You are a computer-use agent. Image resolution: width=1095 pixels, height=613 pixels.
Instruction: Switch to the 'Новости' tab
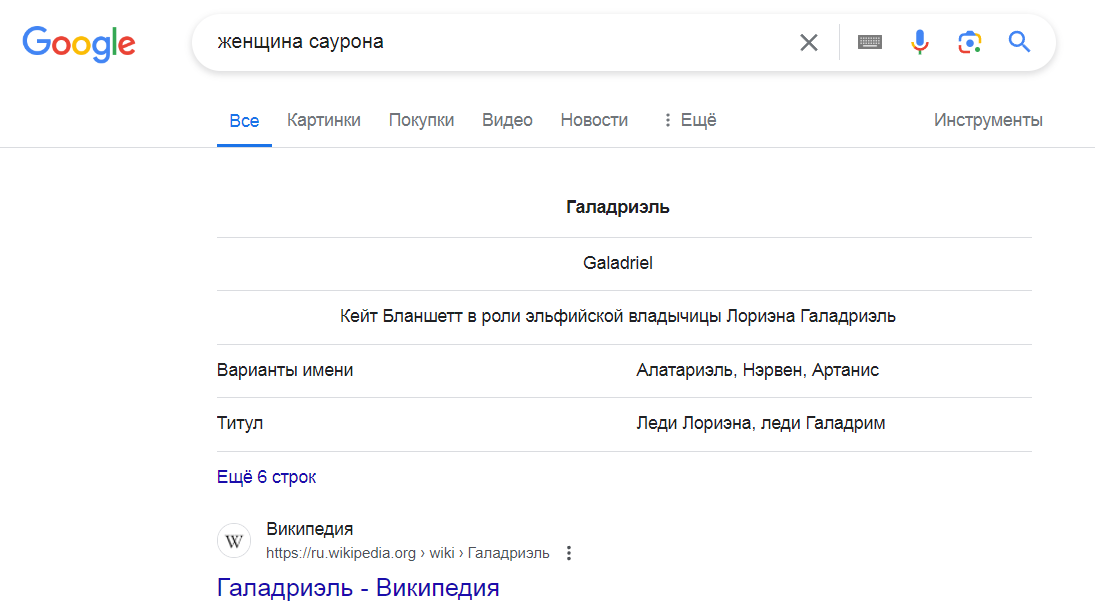click(x=594, y=120)
